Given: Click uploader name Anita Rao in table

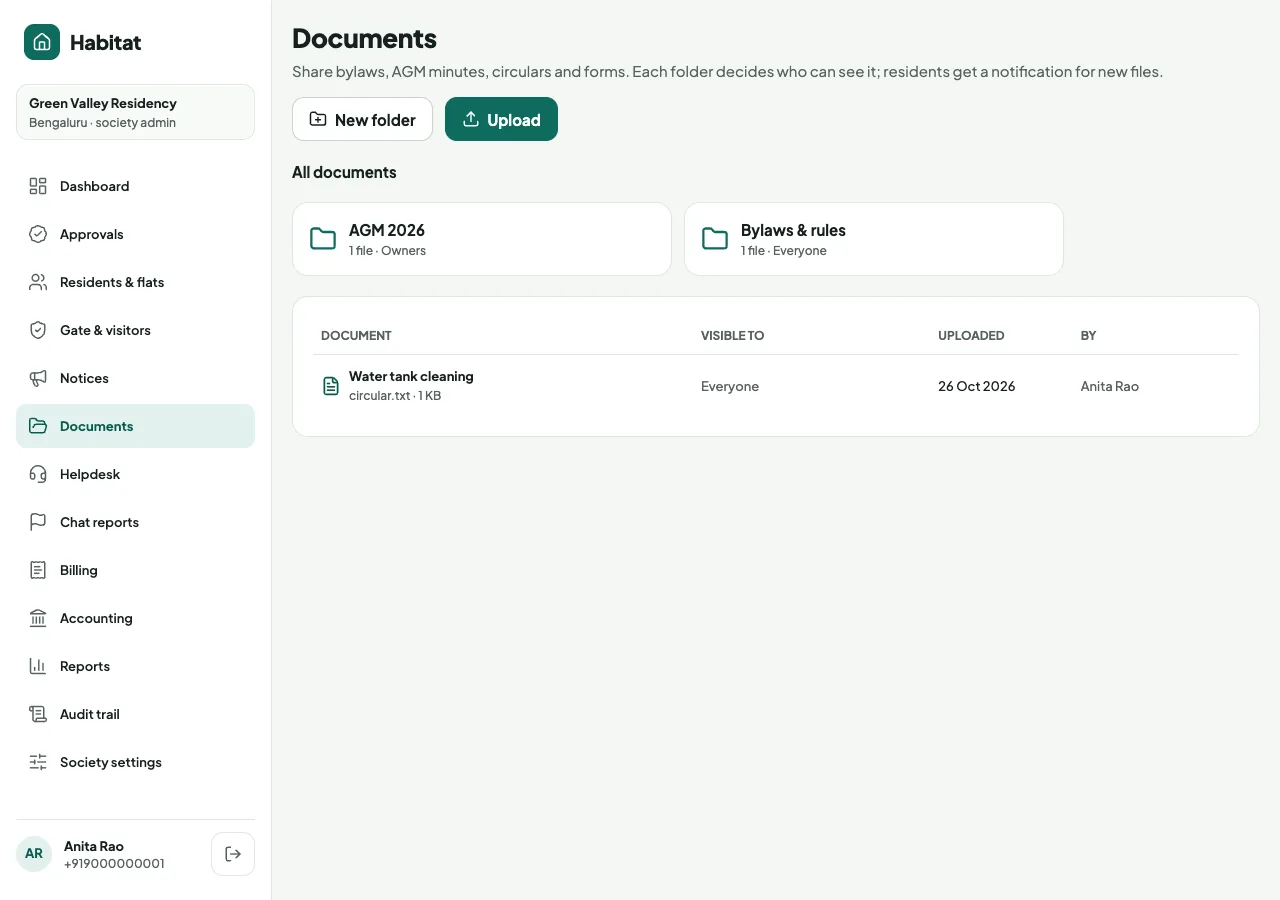Looking at the screenshot, I should point(1109,386).
